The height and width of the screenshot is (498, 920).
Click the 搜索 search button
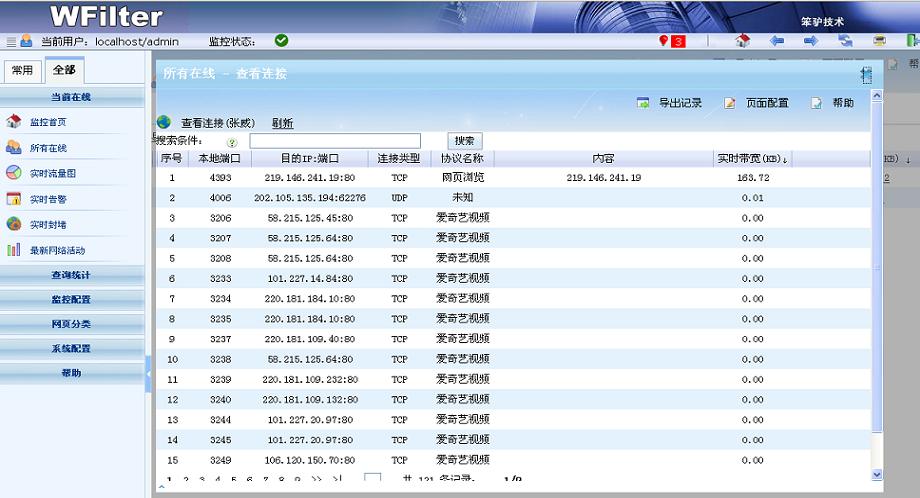coord(465,141)
